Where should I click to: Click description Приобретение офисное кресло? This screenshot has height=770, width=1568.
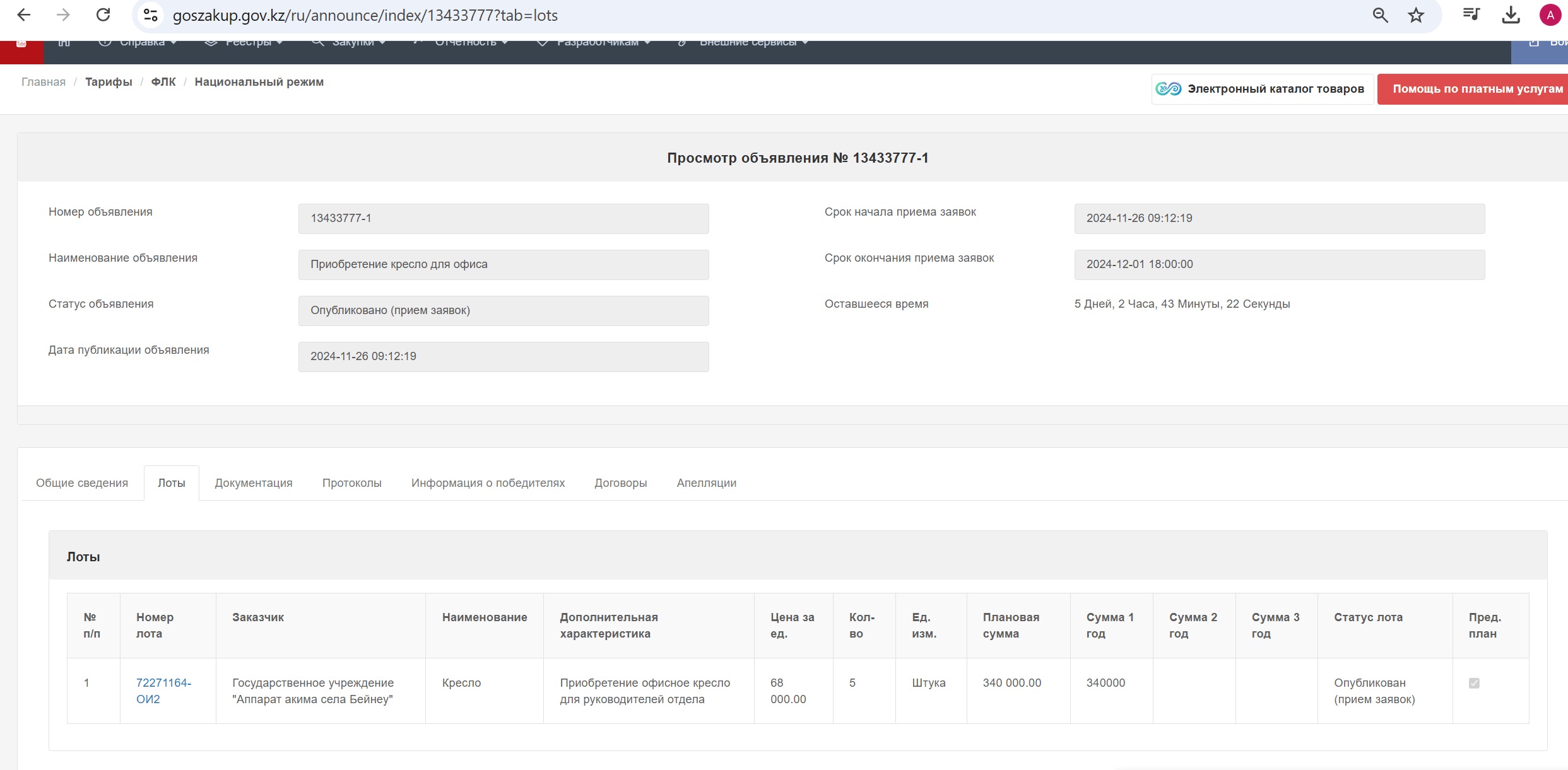point(649,691)
